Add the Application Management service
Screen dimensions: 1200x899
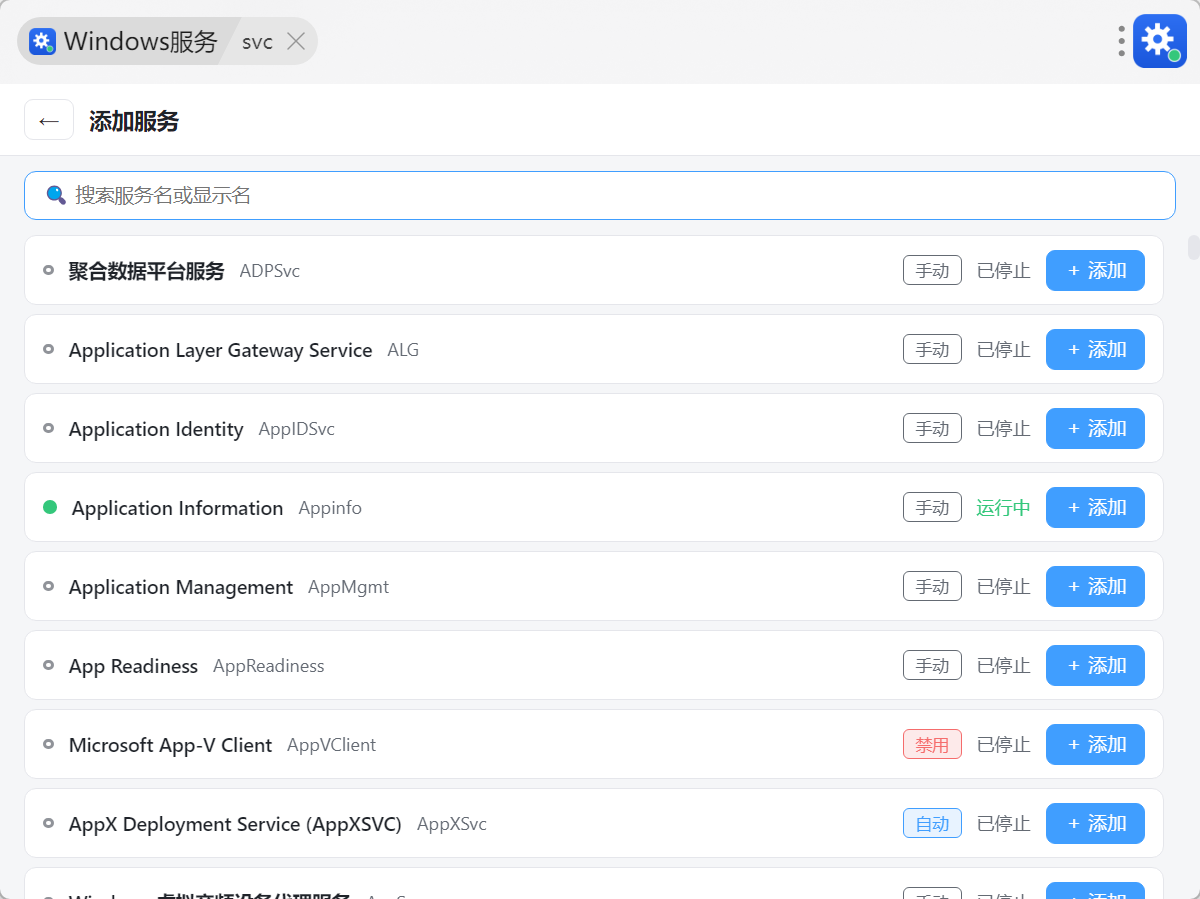click(x=1095, y=586)
